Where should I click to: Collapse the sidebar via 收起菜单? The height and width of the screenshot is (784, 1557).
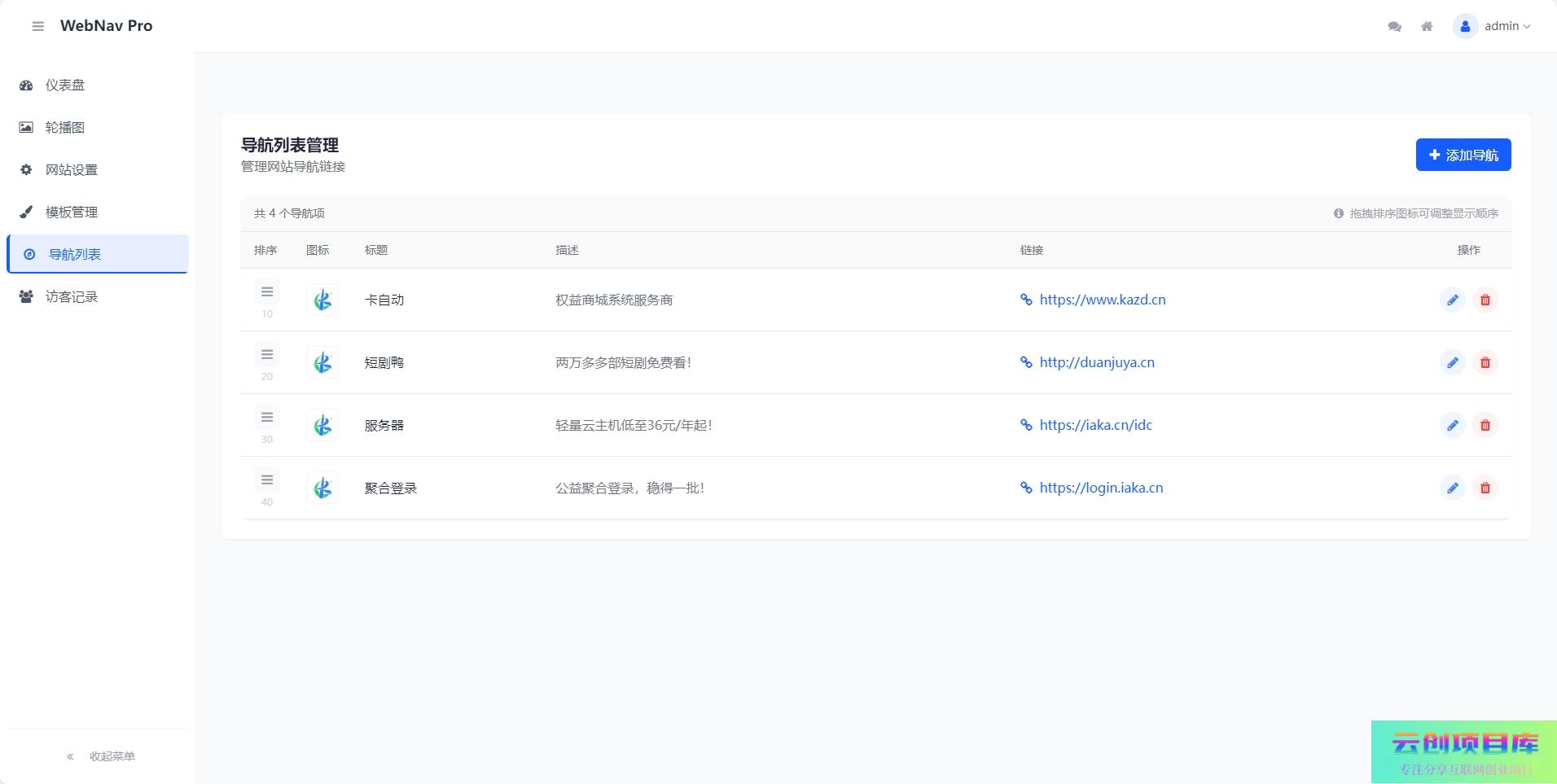tap(101, 756)
